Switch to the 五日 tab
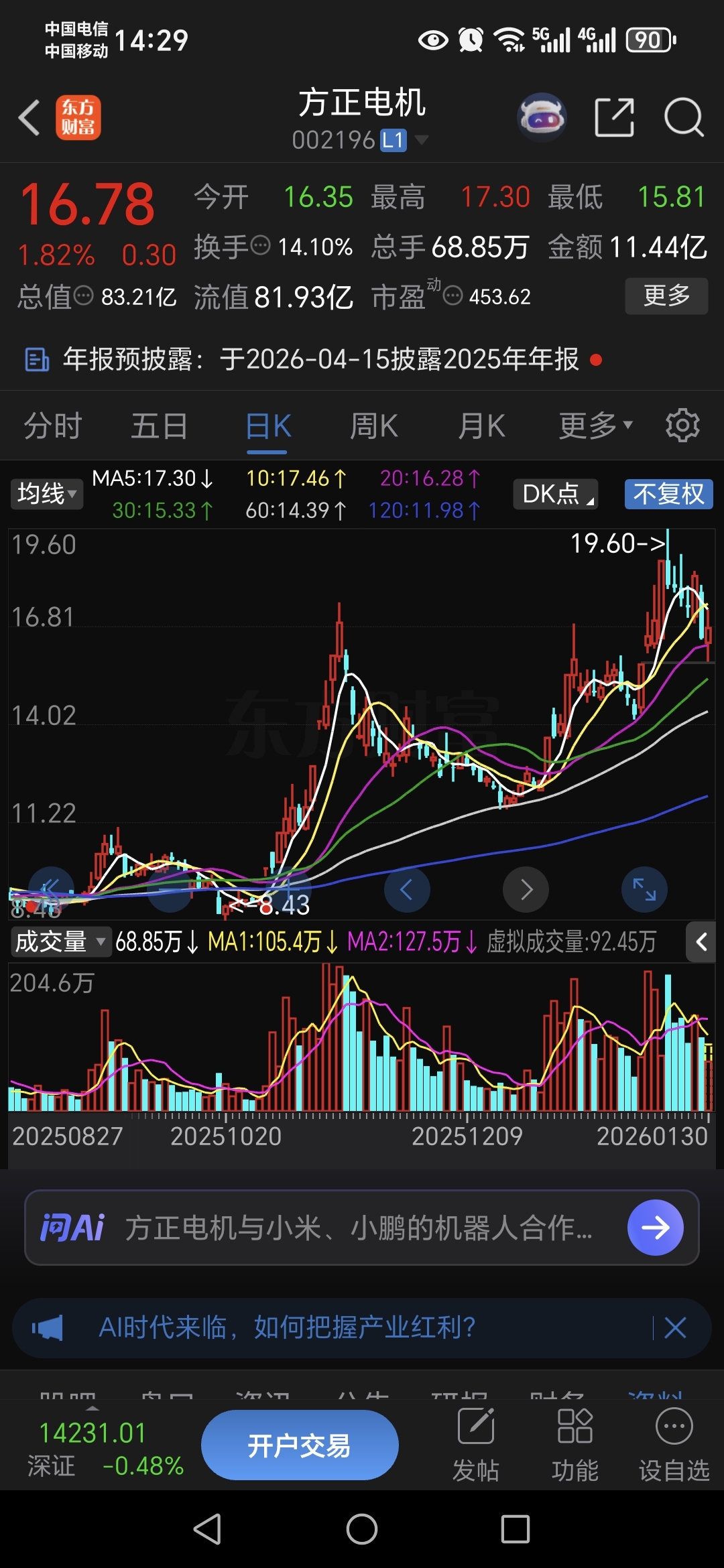 click(160, 426)
